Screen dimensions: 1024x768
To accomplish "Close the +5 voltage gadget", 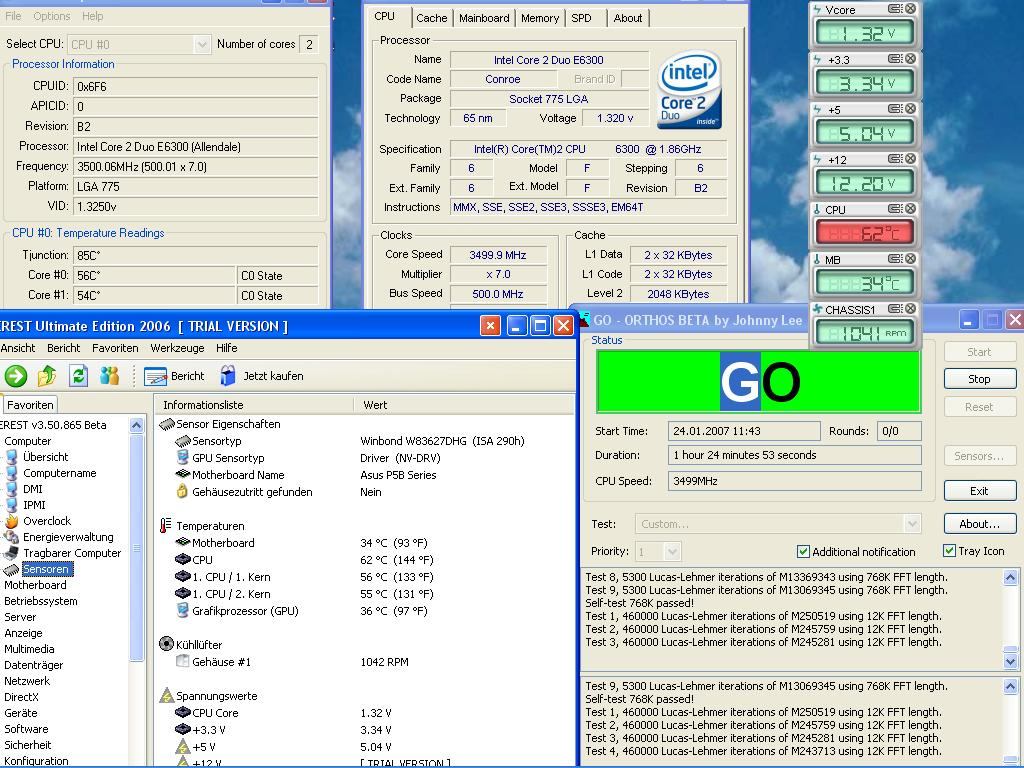I will [910, 108].
